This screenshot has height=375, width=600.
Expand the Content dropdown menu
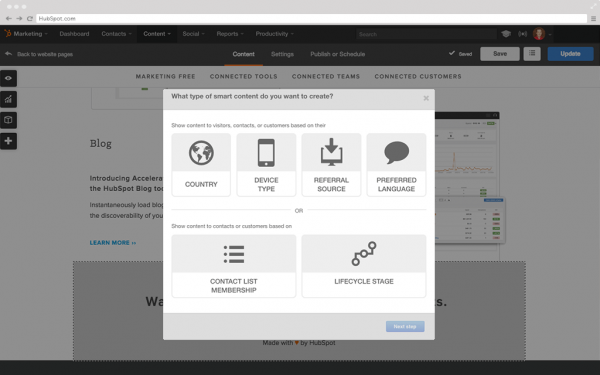[x=157, y=34]
